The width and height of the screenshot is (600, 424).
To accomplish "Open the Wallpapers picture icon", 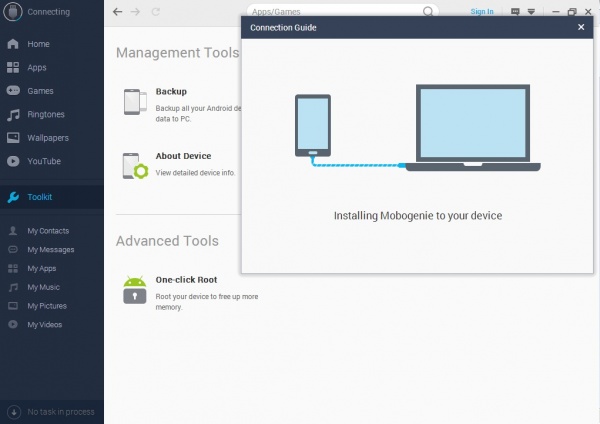I will [x=13, y=138].
